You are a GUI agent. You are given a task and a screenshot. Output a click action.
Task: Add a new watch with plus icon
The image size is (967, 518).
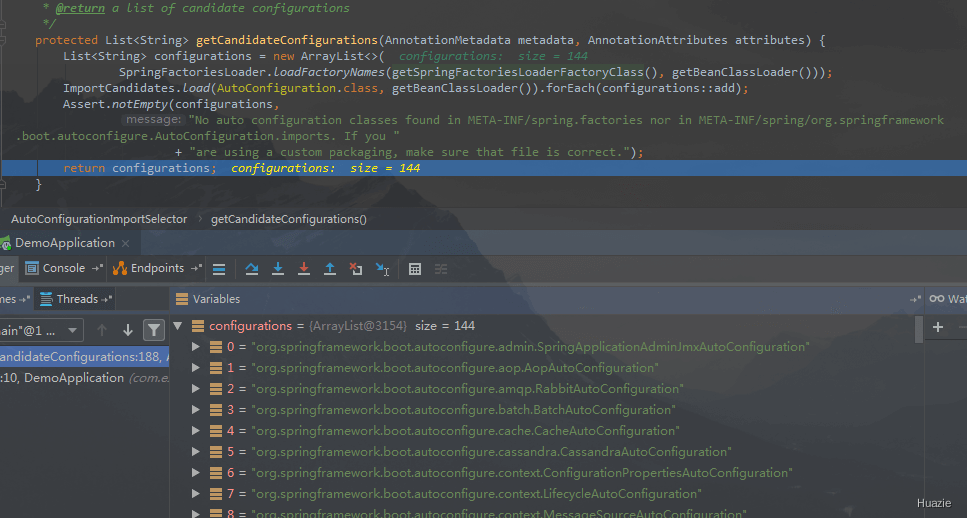938,327
